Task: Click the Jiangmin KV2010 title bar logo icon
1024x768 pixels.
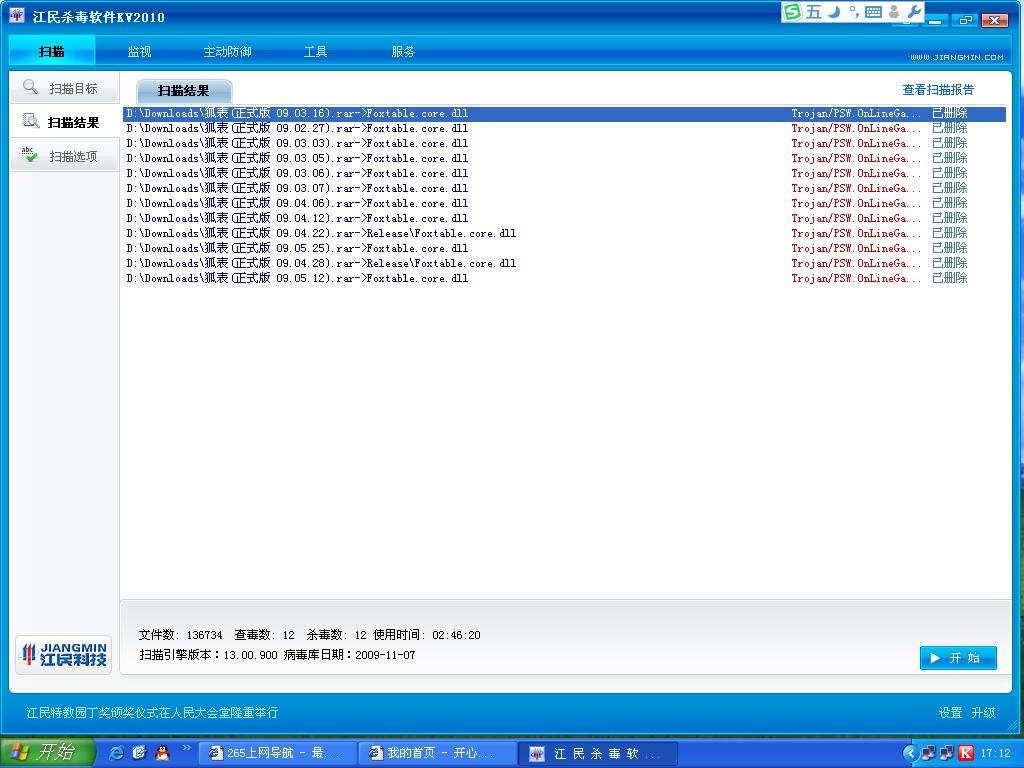Action: (16, 15)
